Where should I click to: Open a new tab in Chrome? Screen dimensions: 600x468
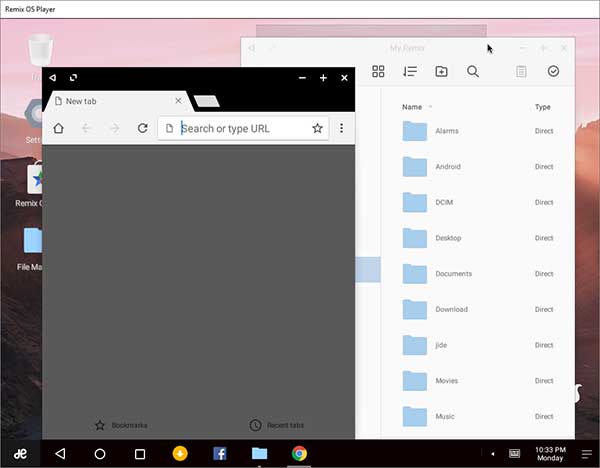(207, 101)
